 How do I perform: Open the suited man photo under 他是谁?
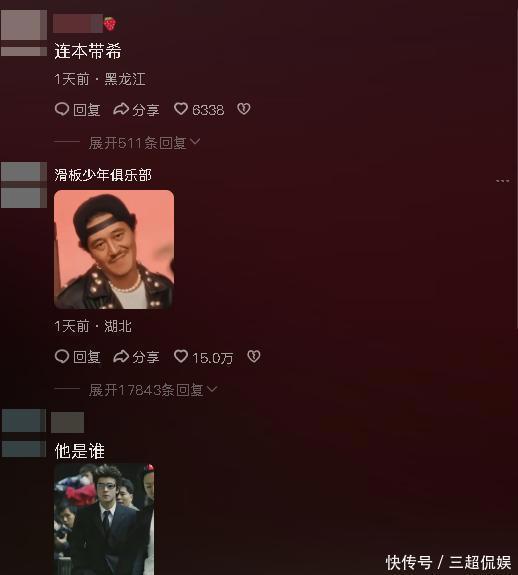pyautogui.click(x=104, y=519)
